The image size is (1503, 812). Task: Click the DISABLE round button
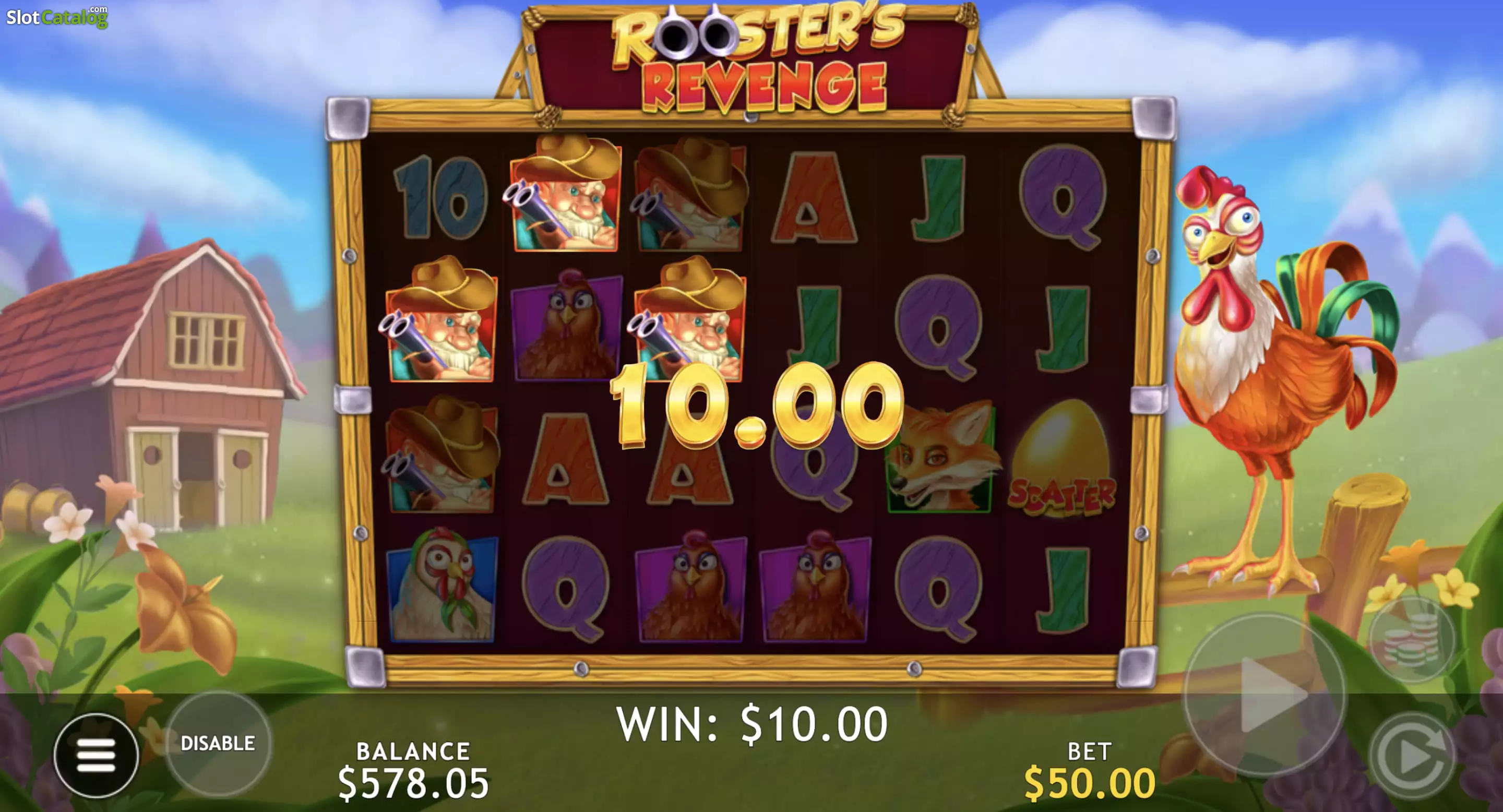click(218, 743)
